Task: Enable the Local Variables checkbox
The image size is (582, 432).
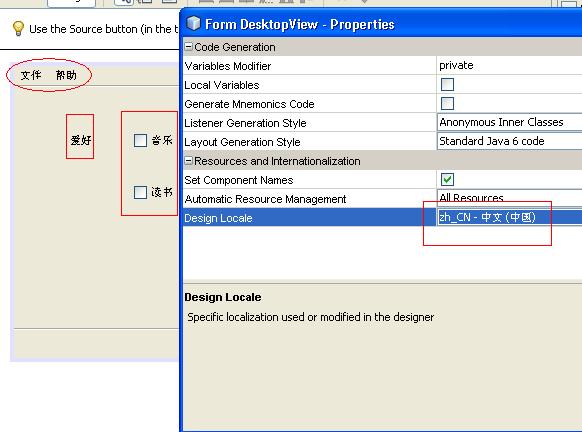Action: (447, 85)
